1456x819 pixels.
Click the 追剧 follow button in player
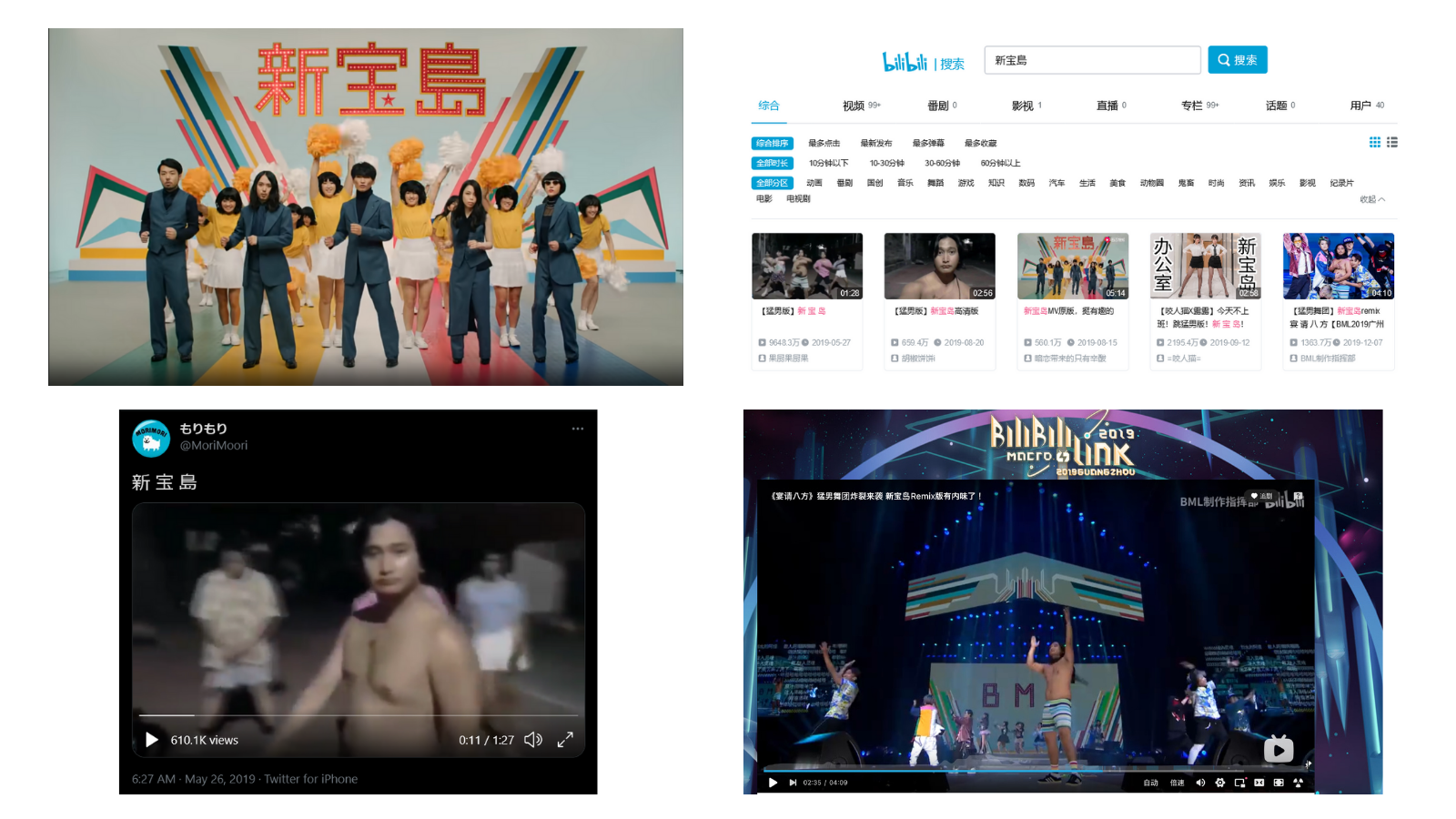coord(1262,496)
